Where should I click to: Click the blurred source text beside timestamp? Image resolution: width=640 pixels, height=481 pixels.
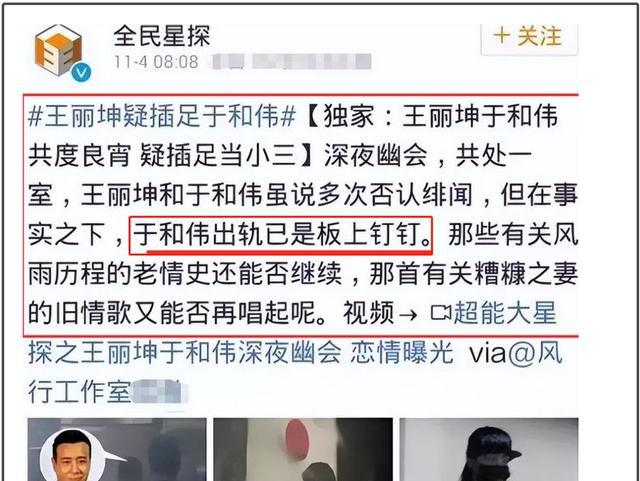[x=291, y=62]
